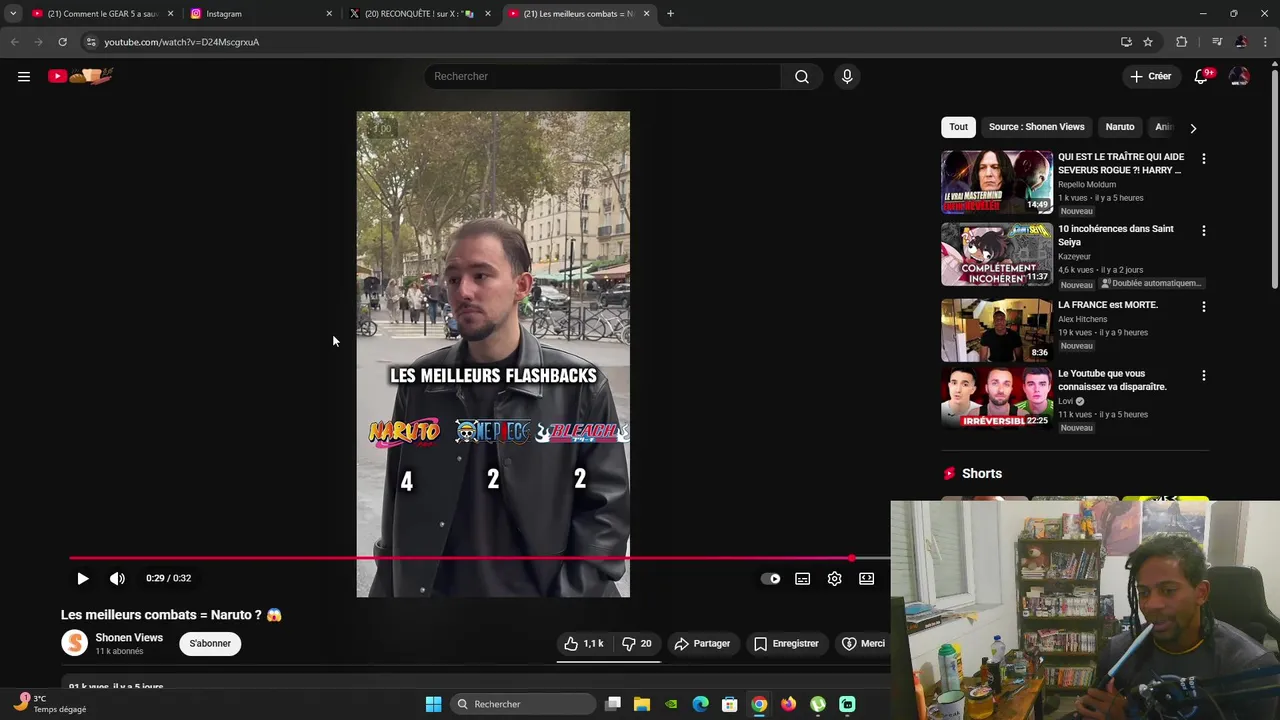1280x720 pixels.
Task: Open File Explorer from taskbar
Action: [642, 704]
